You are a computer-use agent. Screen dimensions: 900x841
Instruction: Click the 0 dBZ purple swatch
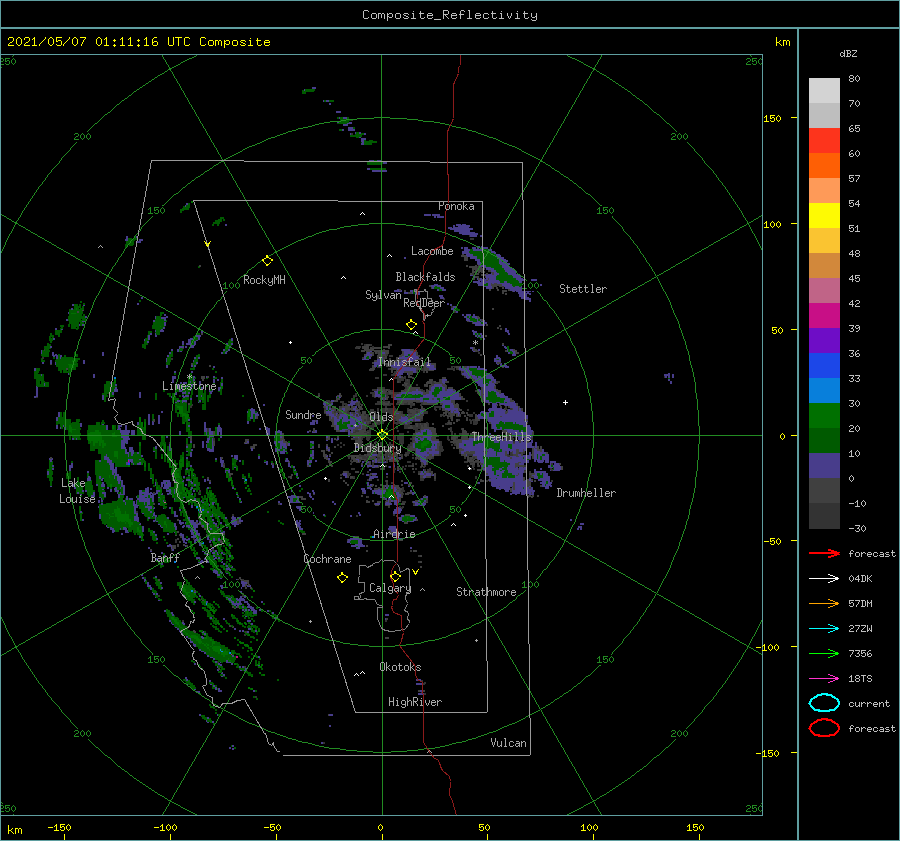(x=824, y=465)
